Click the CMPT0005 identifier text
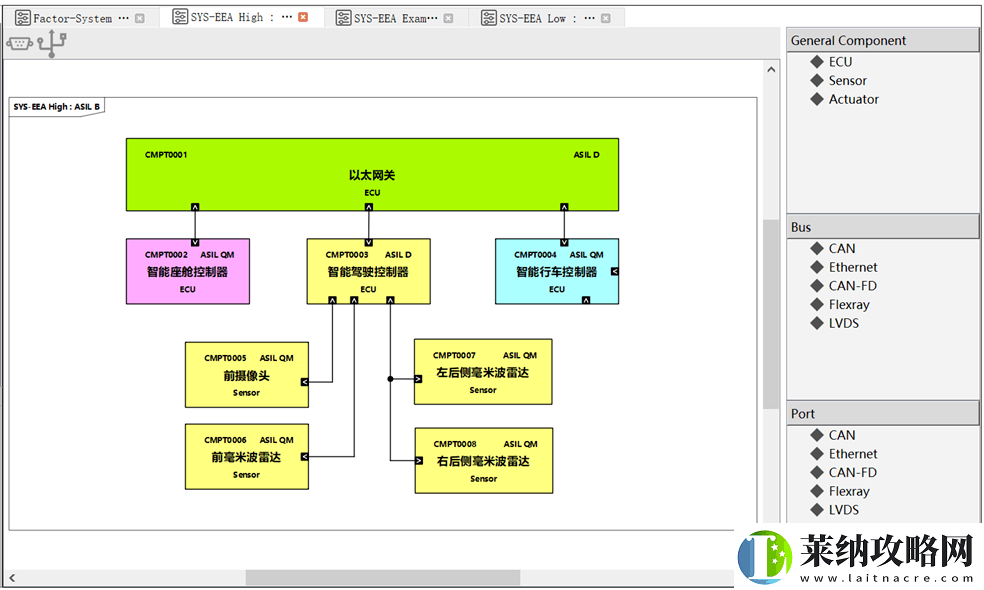This screenshot has width=984, height=590. [x=225, y=358]
